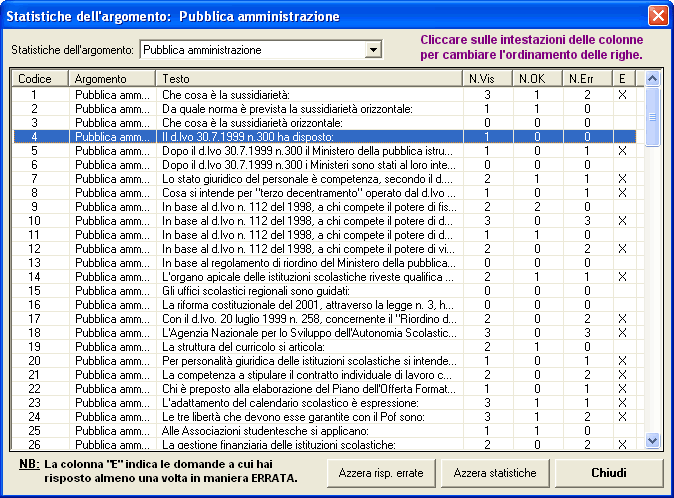Open the Statistiche dell'argomento dropdown arrow
Screen dimensions: 674x498
click(373, 49)
